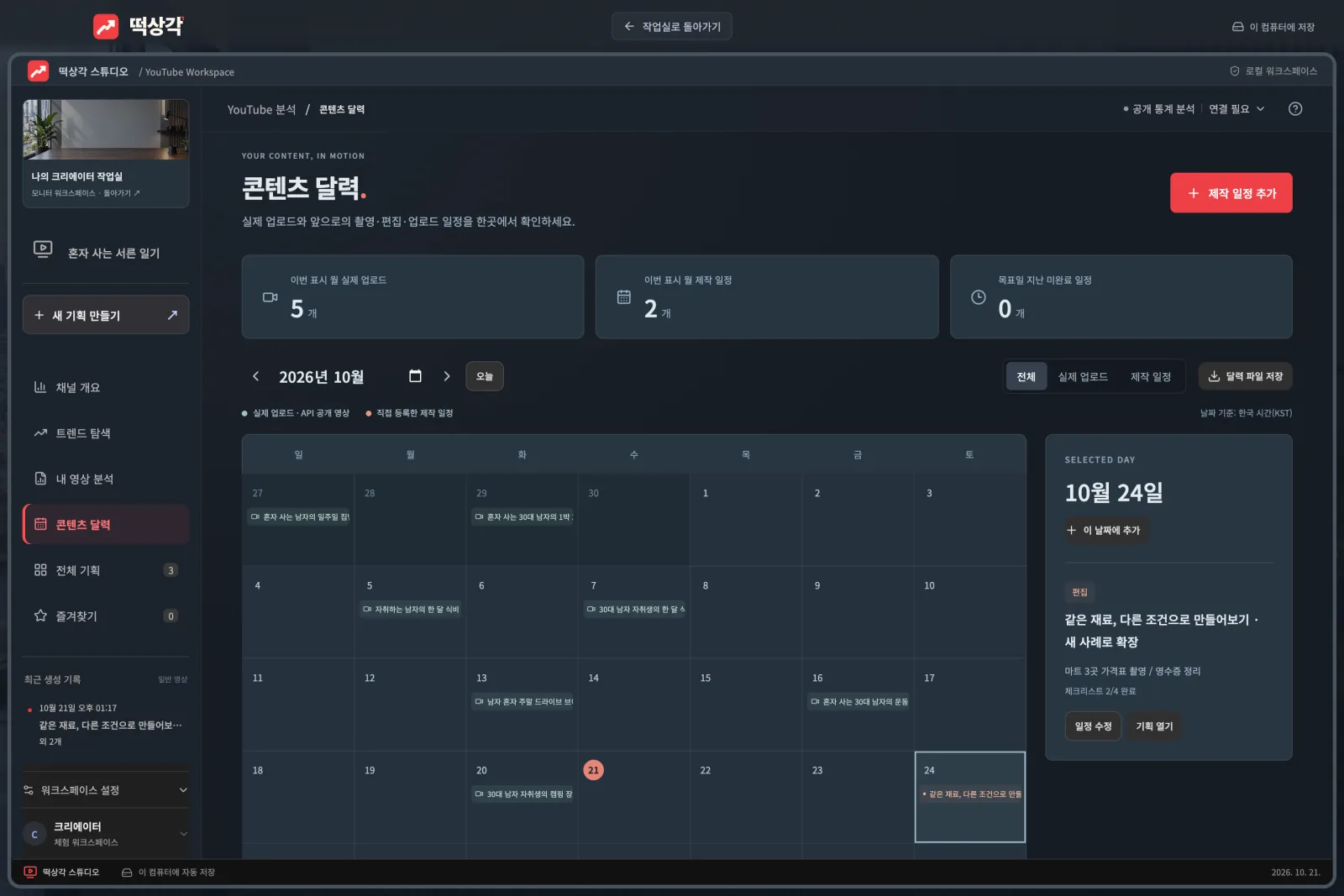Click the calendar date picker icon
The height and width of the screenshot is (896, 1344).
coord(415,376)
